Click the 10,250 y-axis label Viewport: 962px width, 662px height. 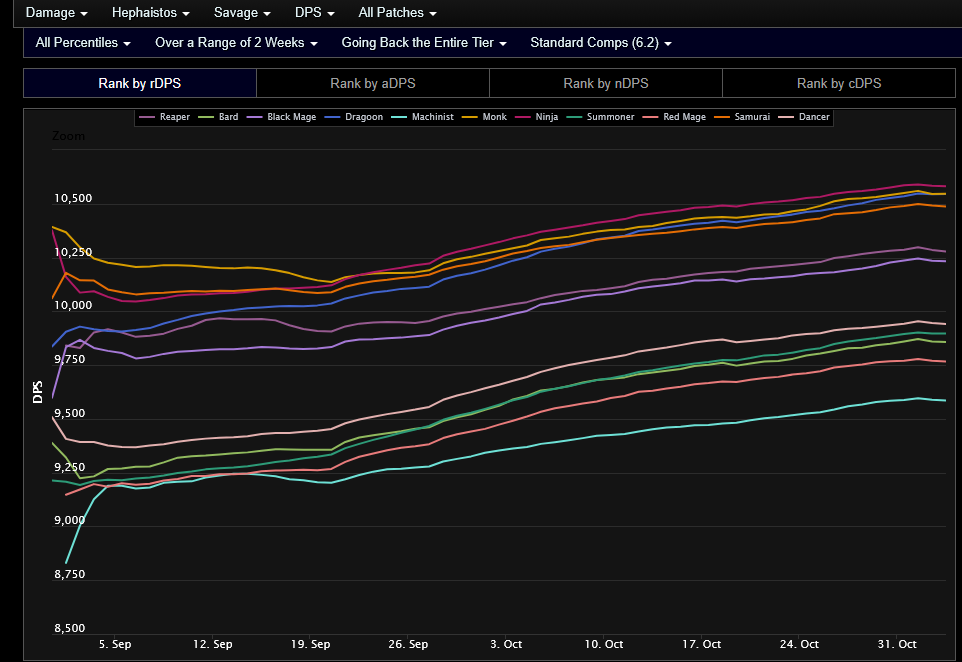click(73, 252)
